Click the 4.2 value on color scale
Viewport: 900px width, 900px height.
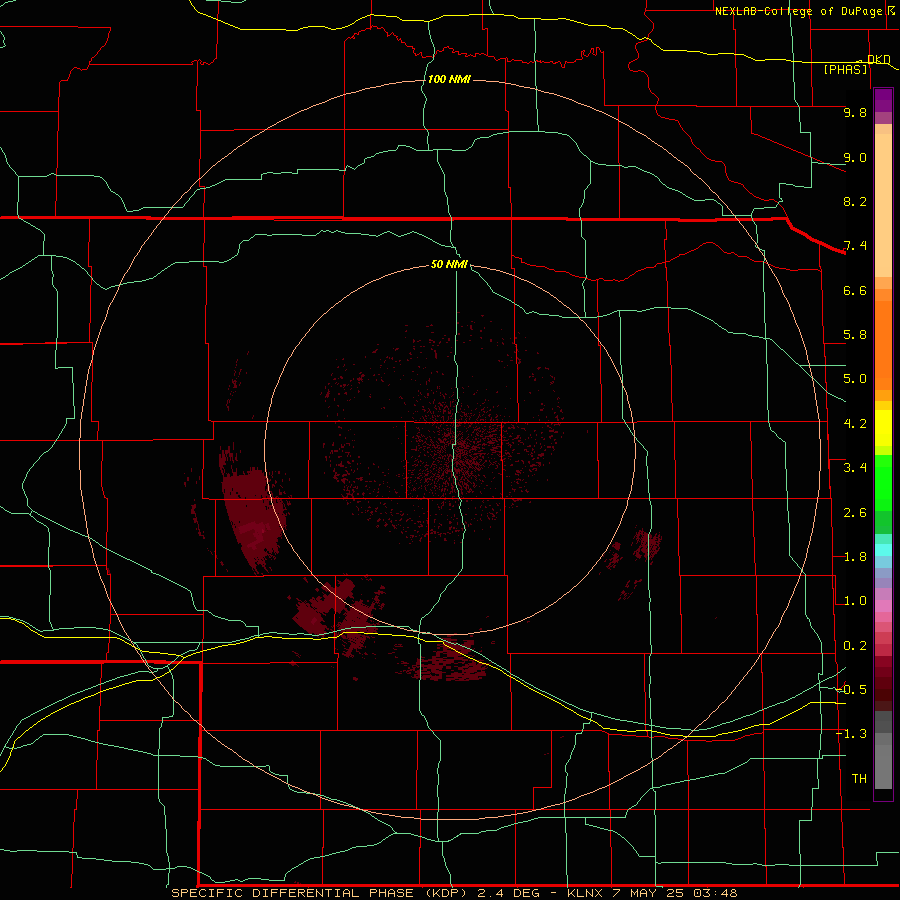[855, 424]
